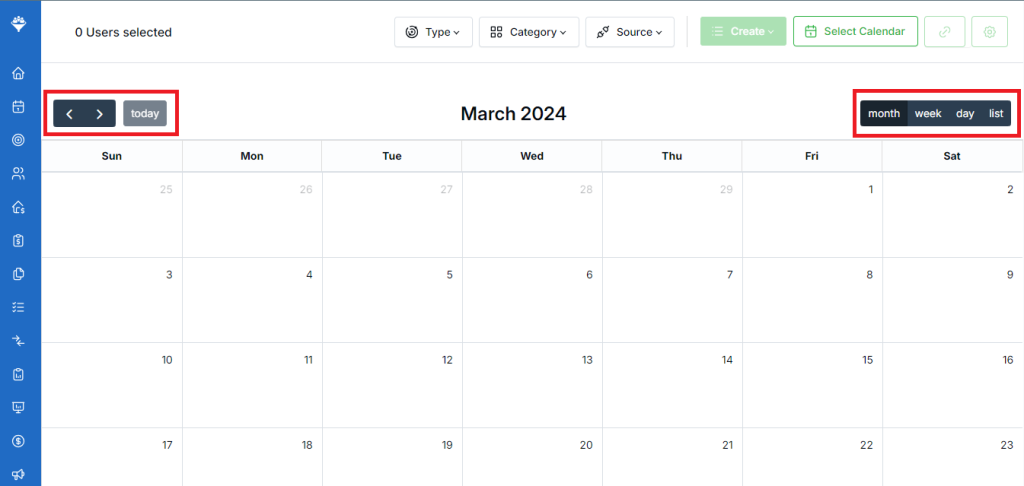Expand the Type filter dropdown

[x=433, y=32]
